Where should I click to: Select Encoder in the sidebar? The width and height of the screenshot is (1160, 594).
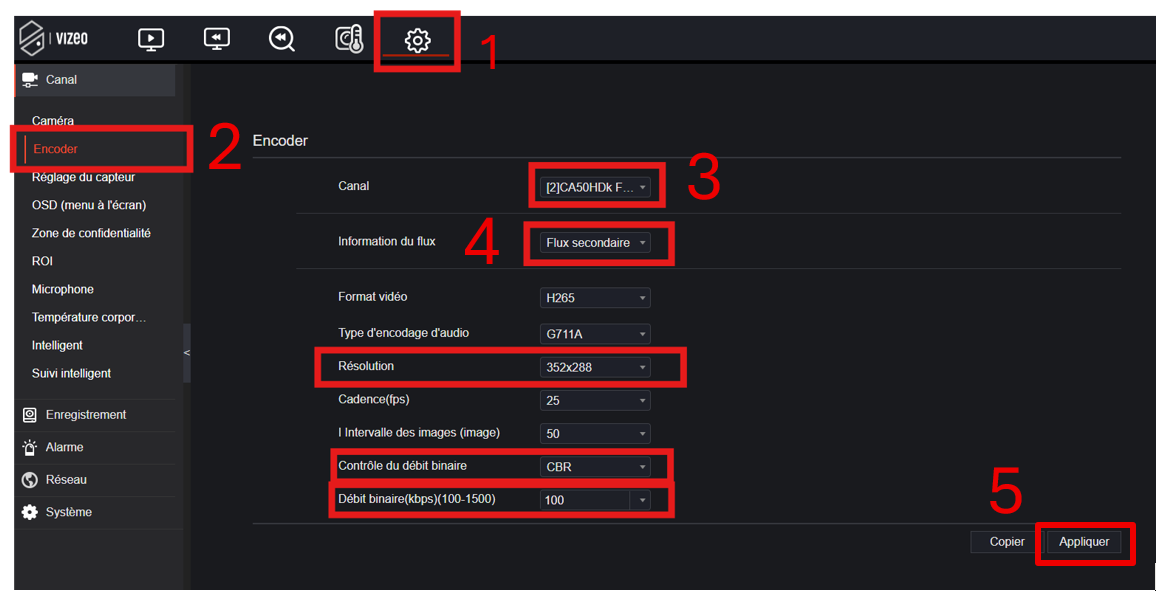point(56,149)
